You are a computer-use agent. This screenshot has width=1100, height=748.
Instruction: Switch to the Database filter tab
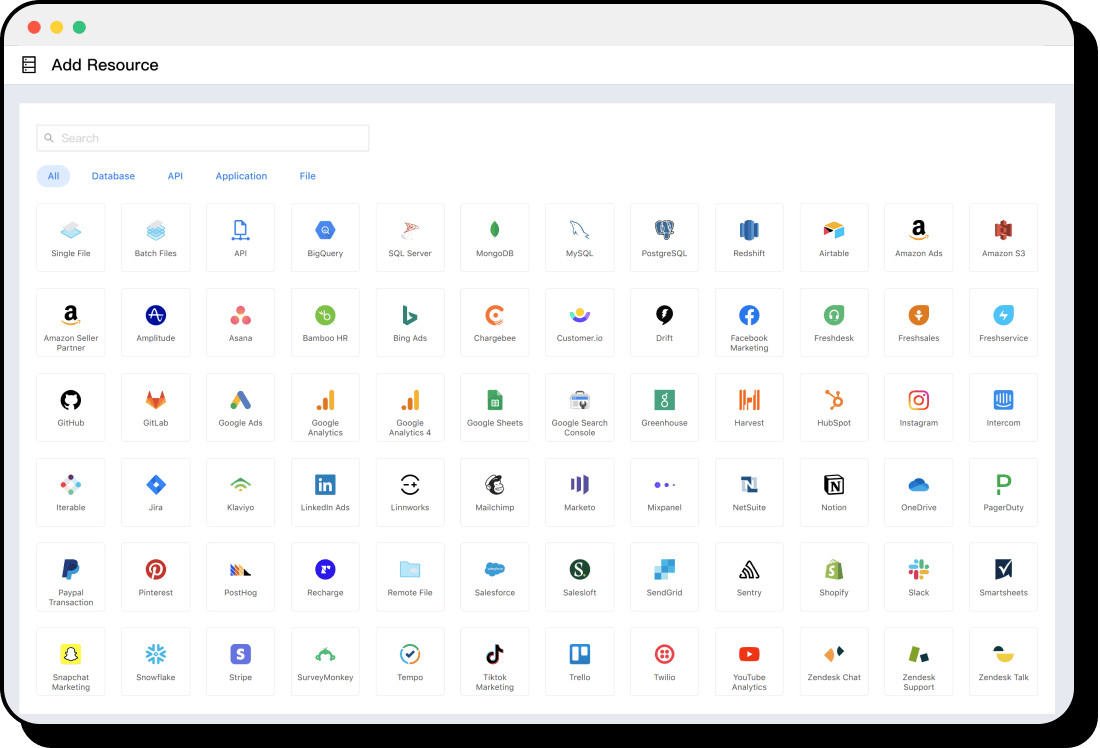pyautogui.click(x=113, y=176)
